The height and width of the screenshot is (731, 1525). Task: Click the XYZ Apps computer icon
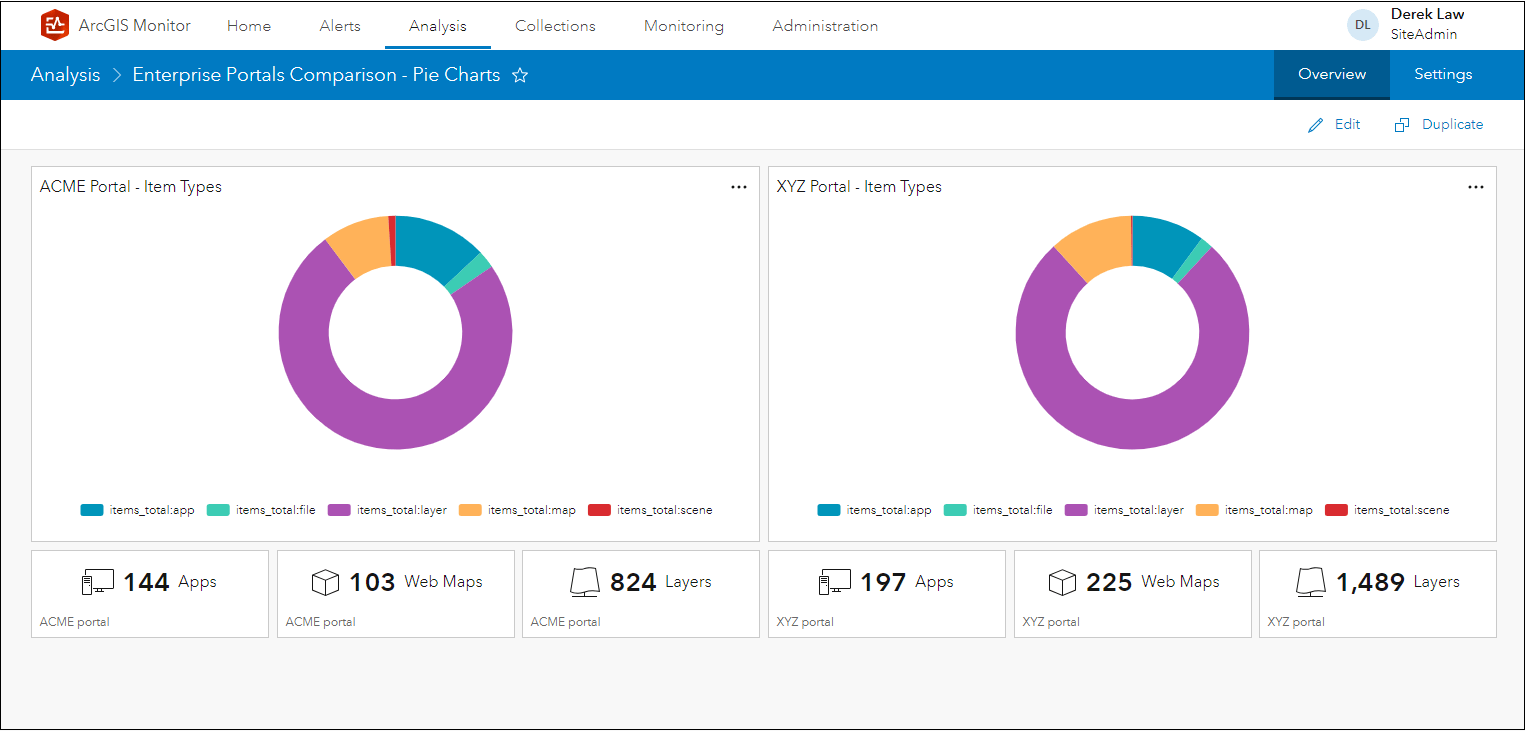click(835, 582)
